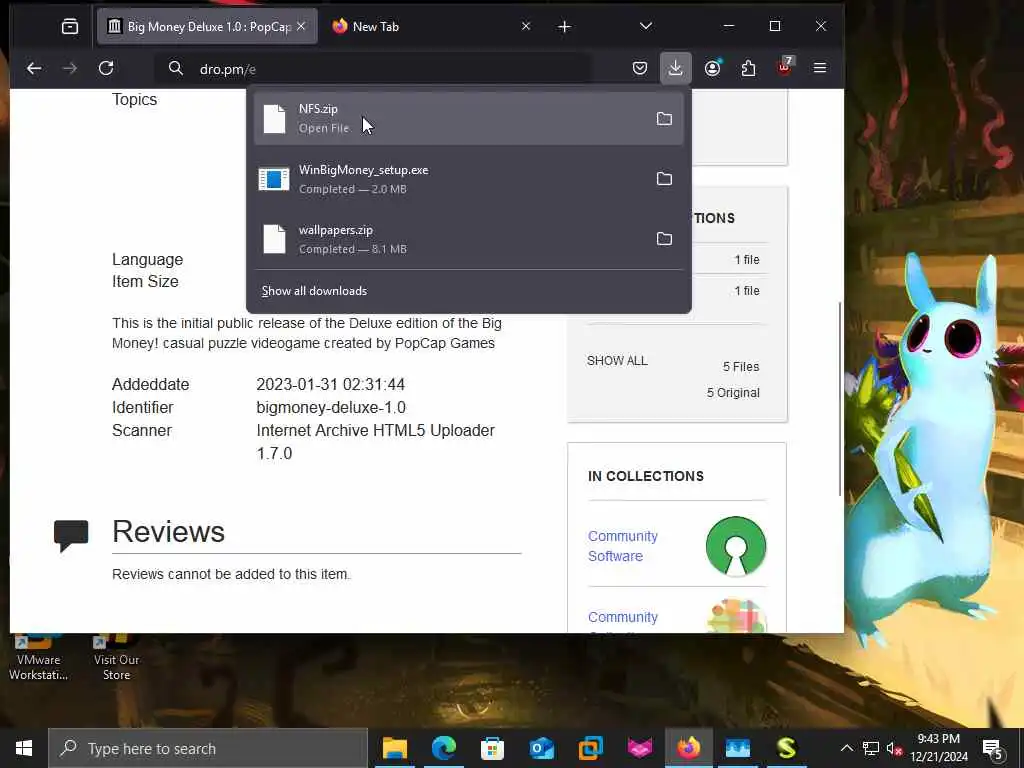
Task: Open the pink cat-face app in taskbar
Action: (639, 748)
